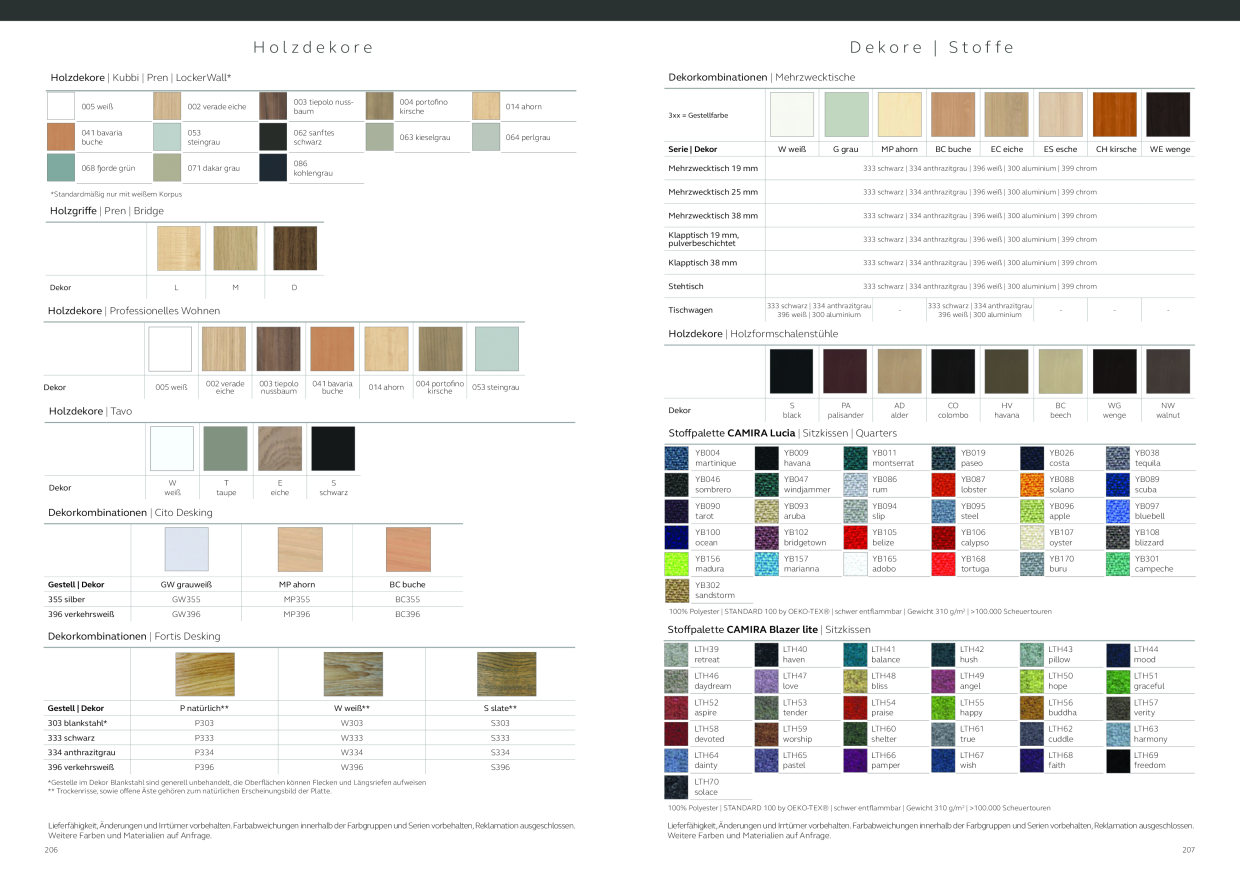This screenshot has height=876, width=1240.
Task: Click the Mehrzwecktisch 25 mm row label
Action: click(713, 192)
